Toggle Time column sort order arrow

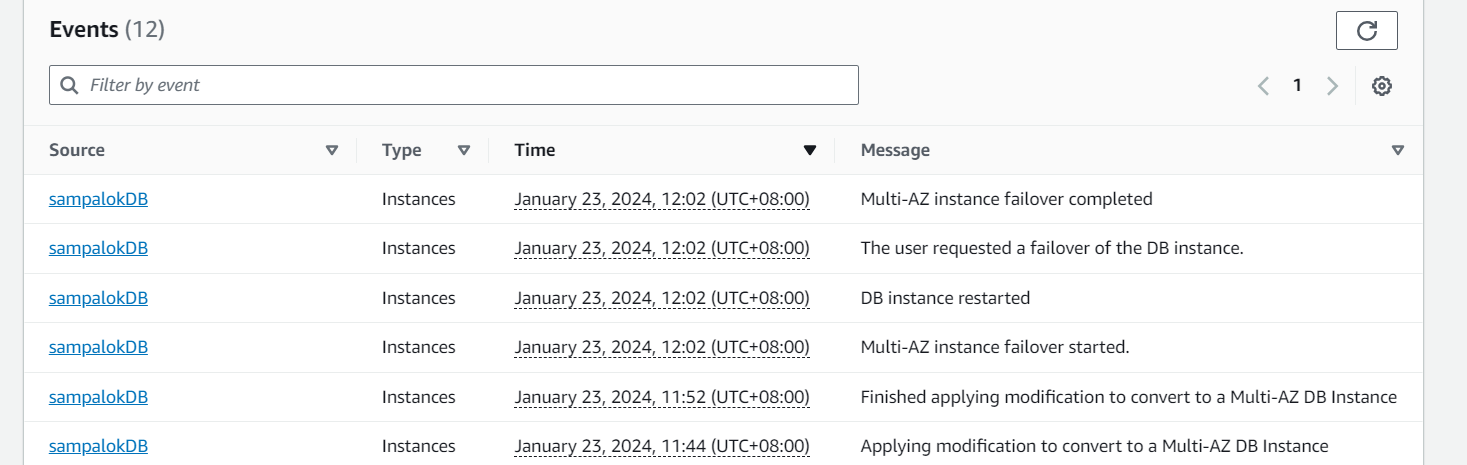click(x=810, y=151)
